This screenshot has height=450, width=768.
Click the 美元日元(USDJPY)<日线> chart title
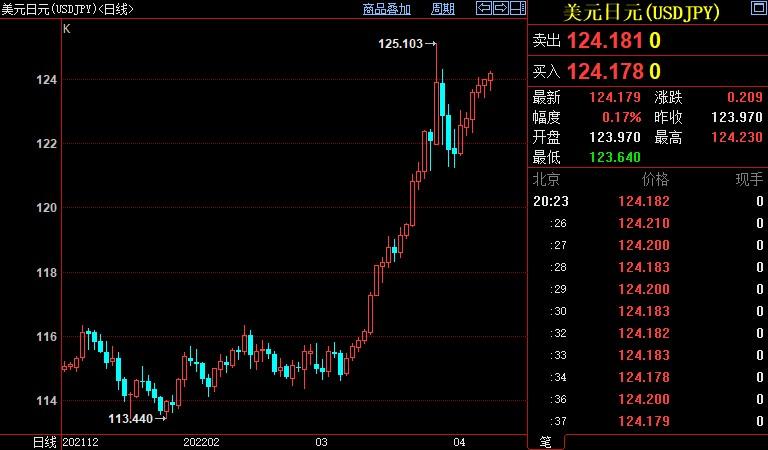click(x=66, y=9)
